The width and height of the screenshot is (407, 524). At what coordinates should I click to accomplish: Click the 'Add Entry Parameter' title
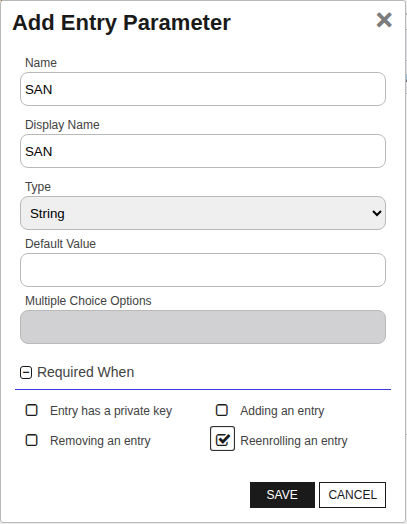[122, 23]
